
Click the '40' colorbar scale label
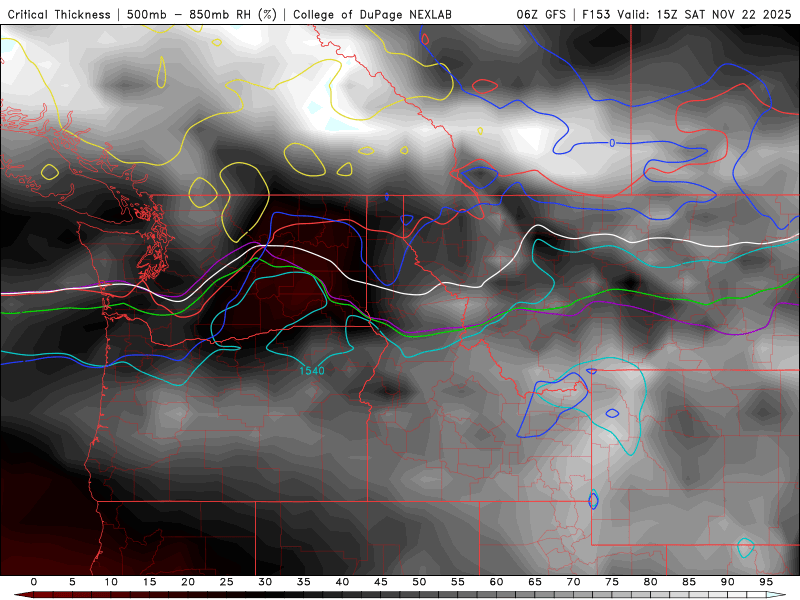(x=342, y=582)
